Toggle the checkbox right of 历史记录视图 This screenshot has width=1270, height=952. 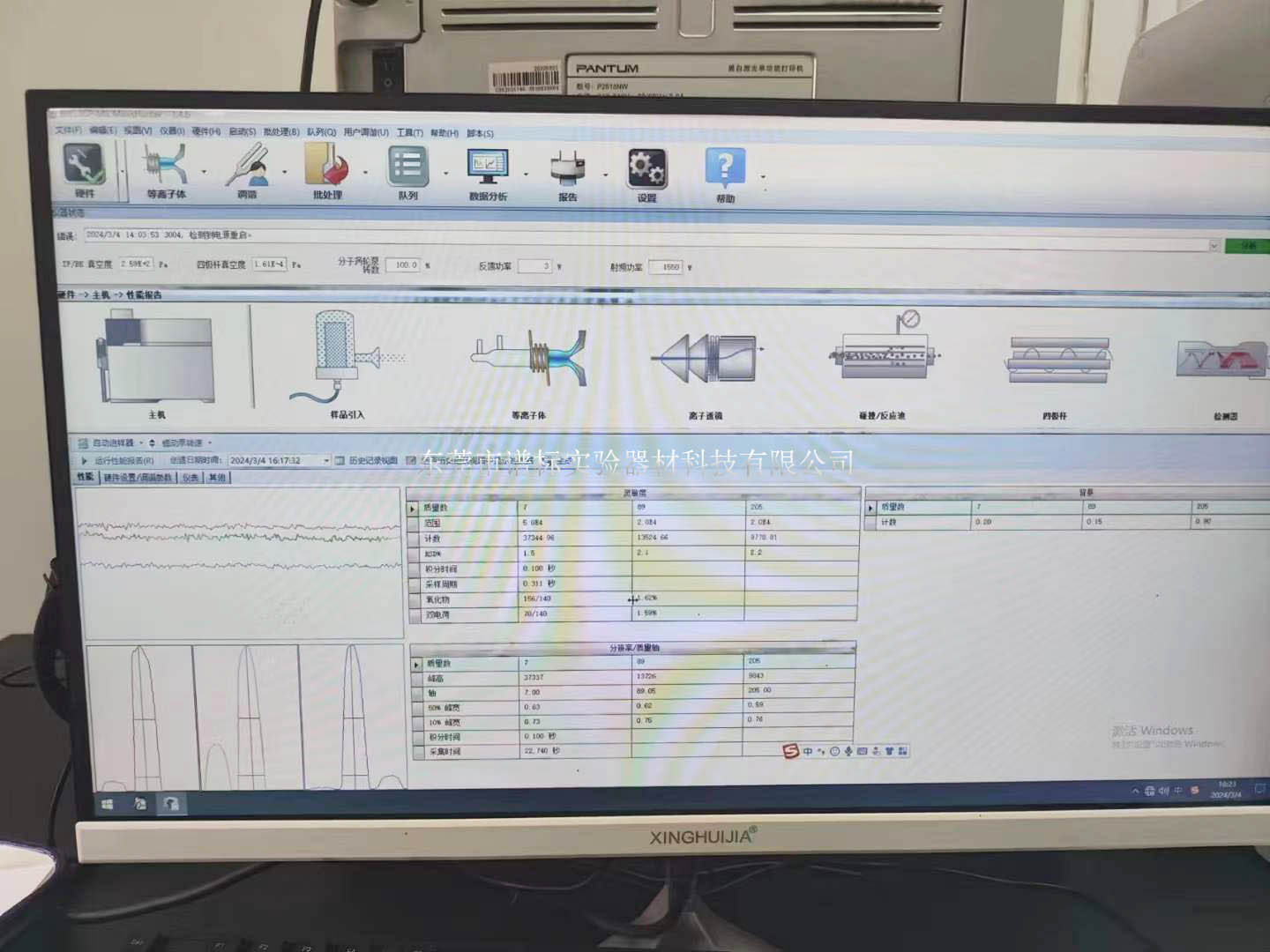pos(411,460)
